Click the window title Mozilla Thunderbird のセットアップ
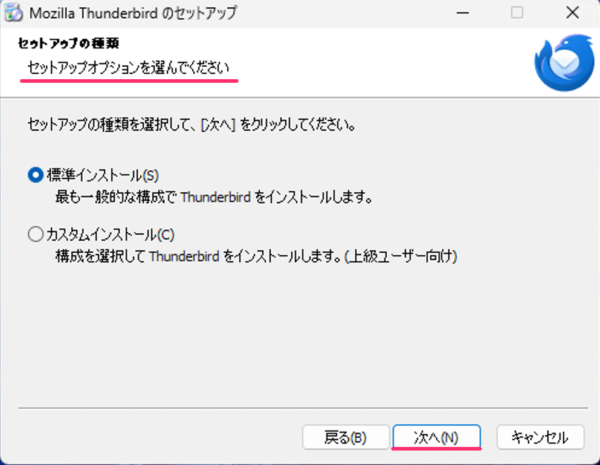Image resolution: width=600 pixels, height=465 pixels. click(133, 13)
